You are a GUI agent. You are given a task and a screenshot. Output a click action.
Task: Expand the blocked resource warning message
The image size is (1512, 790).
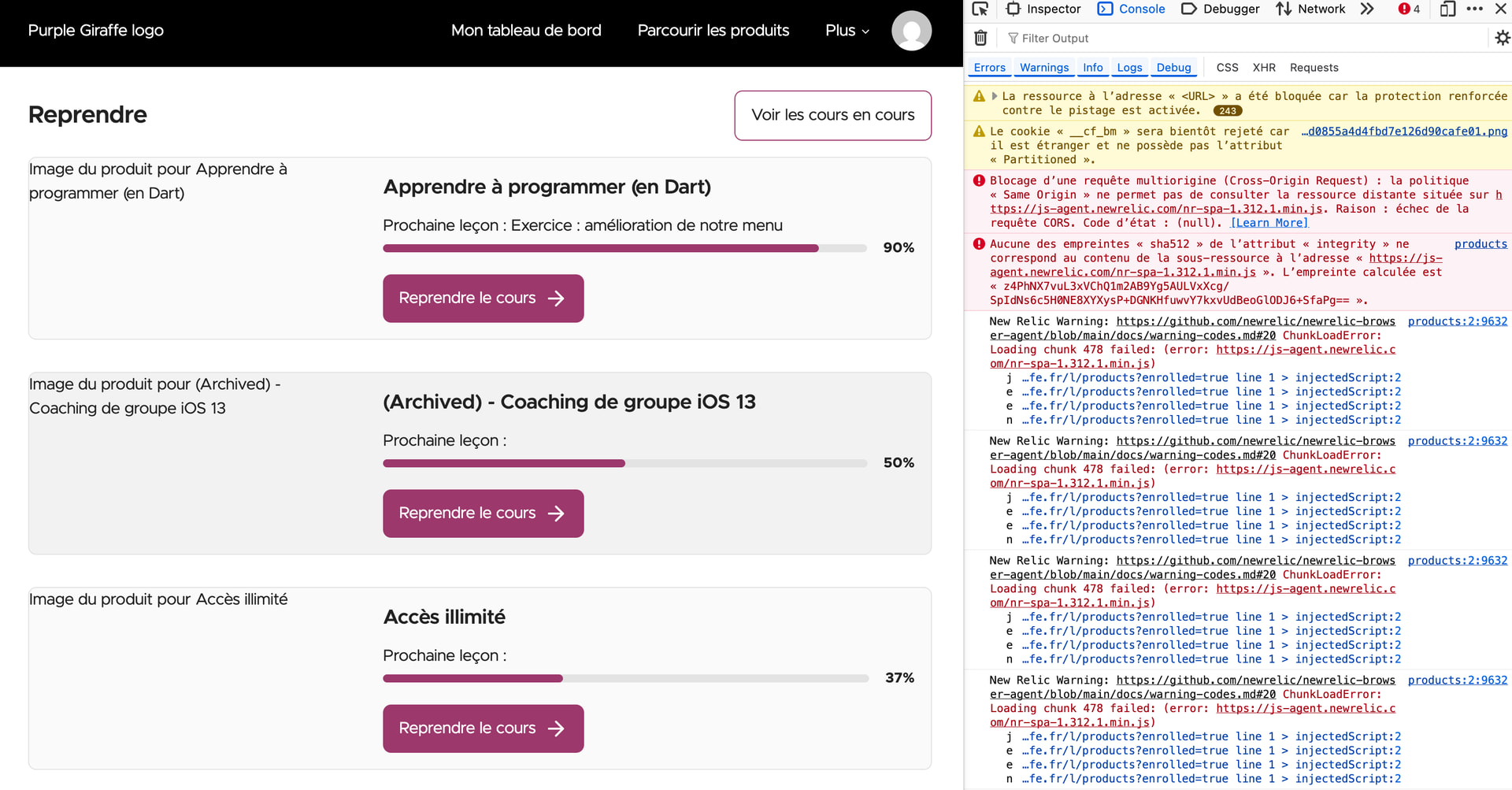995,96
